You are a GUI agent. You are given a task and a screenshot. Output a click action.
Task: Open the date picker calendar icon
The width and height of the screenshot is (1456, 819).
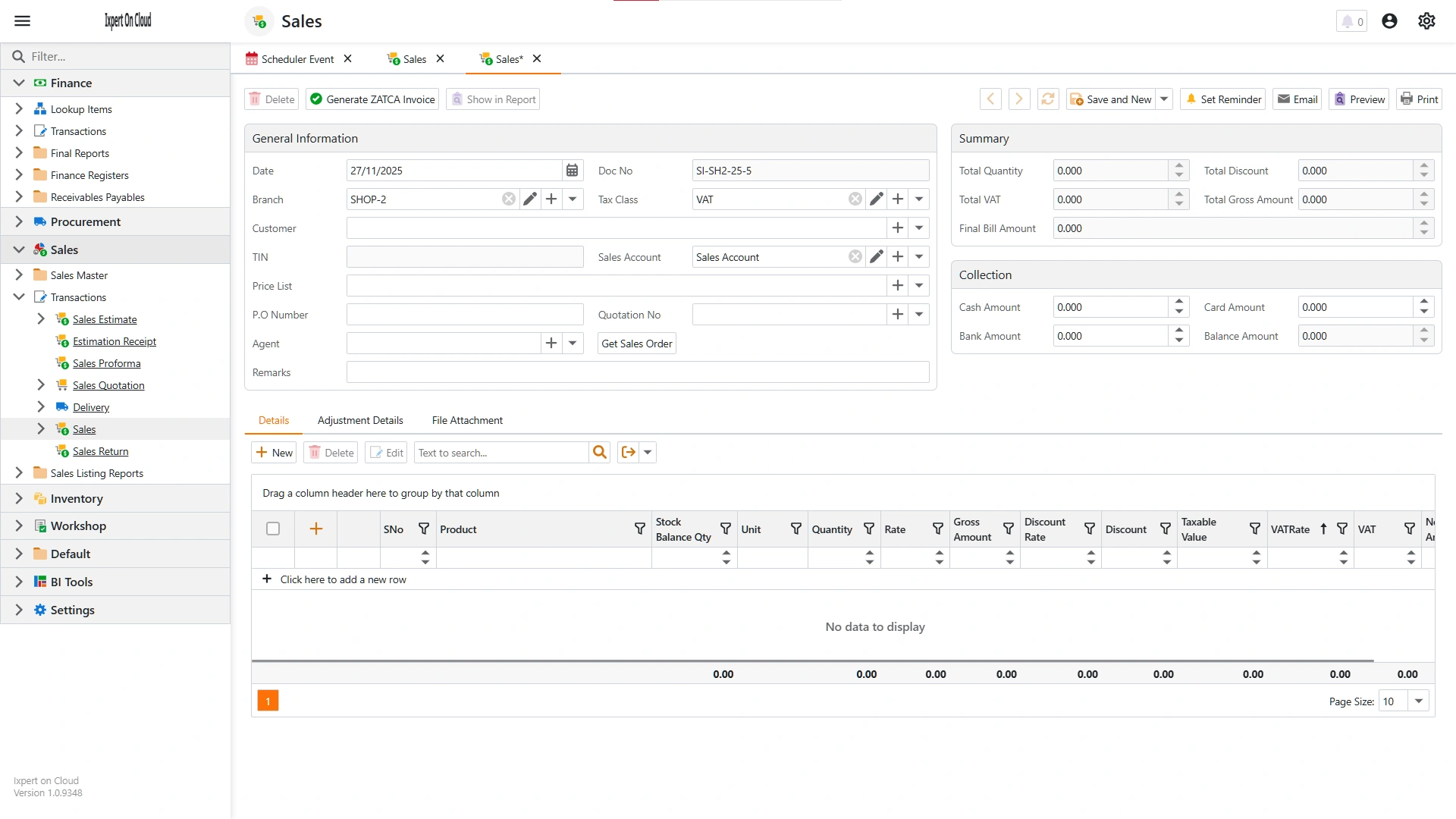(572, 170)
